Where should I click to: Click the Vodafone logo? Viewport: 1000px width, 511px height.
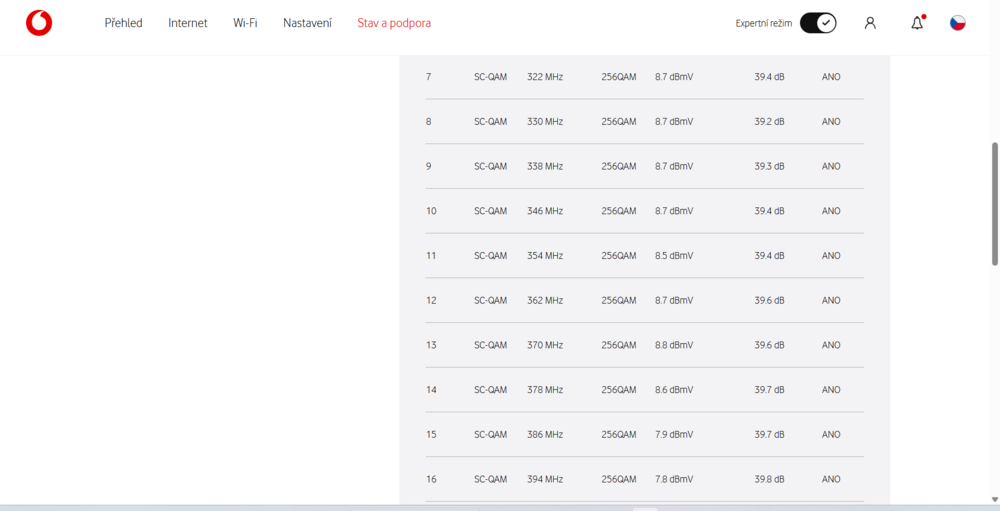pos(39,23)
